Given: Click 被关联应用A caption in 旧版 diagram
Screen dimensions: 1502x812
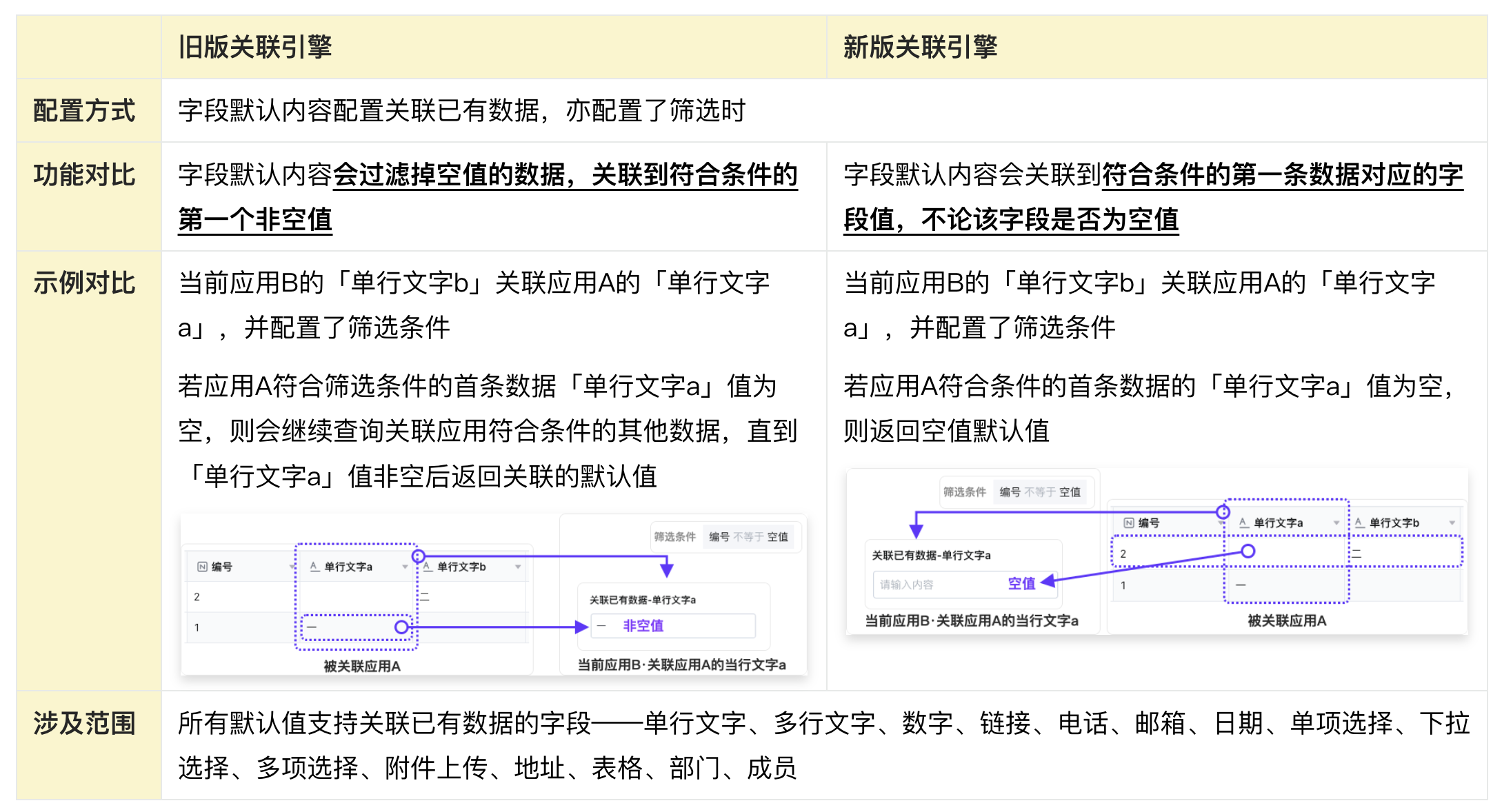Looking at the screenshot, I should [x=362, y=666].
